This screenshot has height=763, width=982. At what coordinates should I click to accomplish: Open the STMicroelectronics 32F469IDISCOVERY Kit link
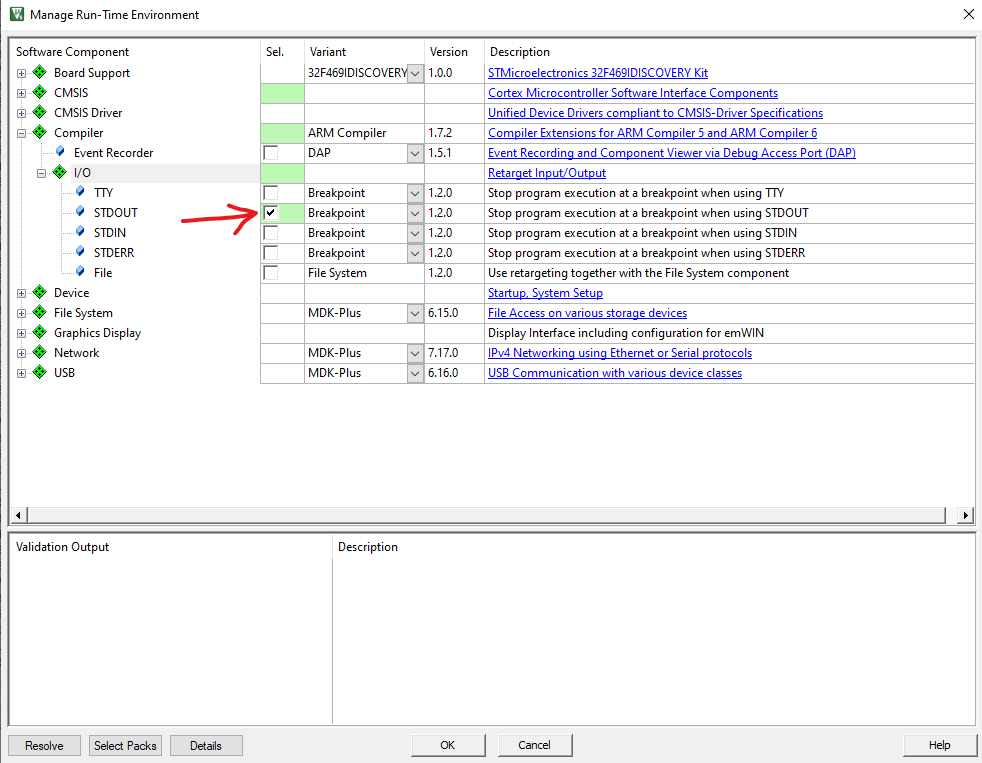point(597,73)
